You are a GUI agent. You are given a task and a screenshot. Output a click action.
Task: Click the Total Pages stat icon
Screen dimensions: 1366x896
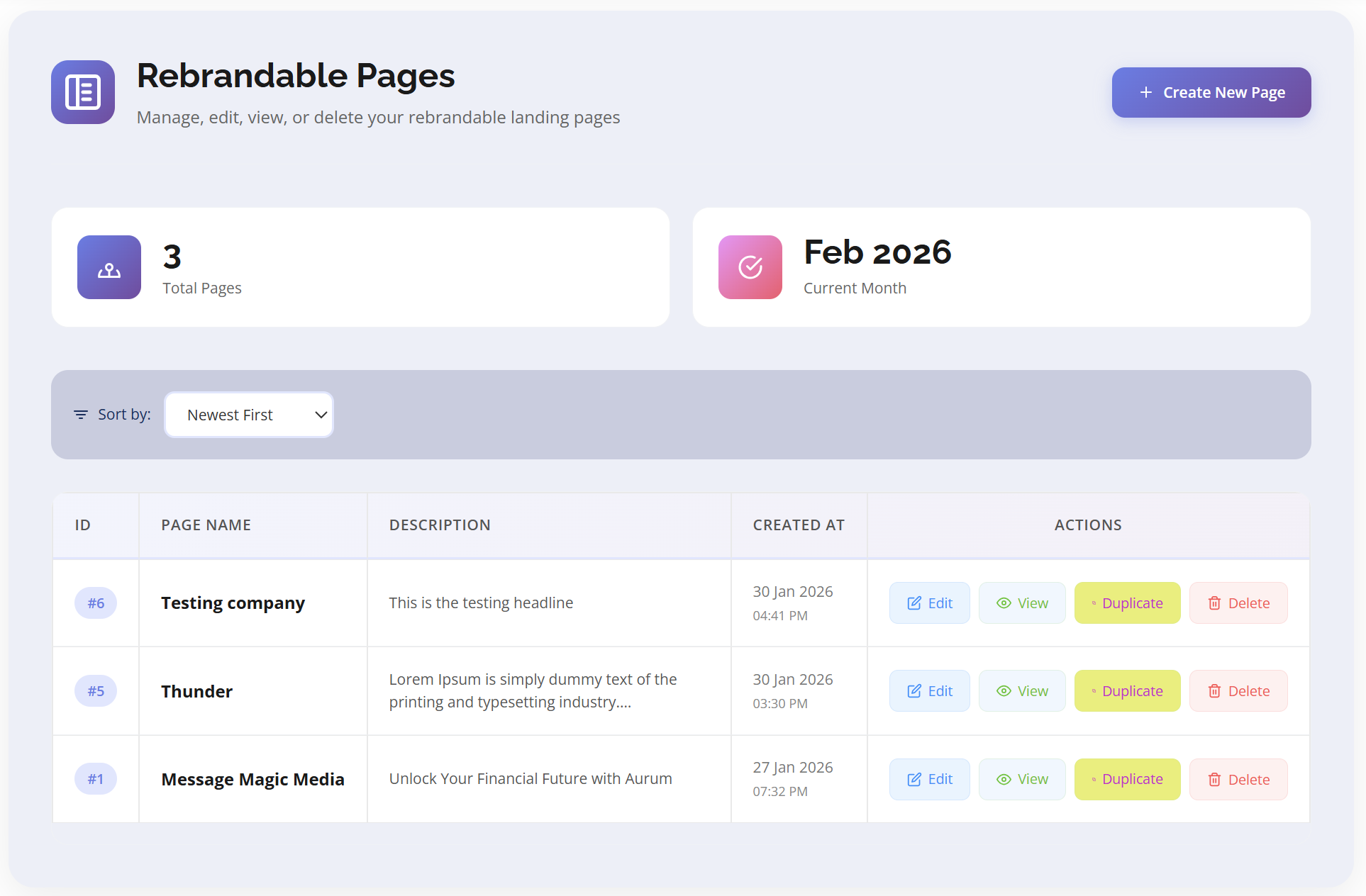click(109, 267)
